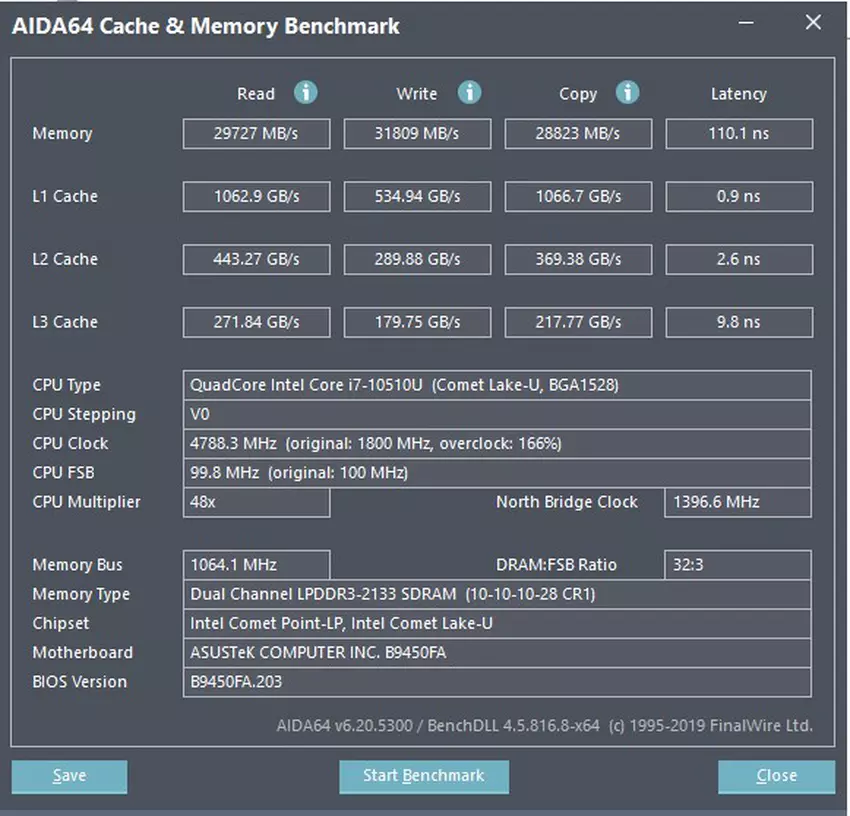Click the L2 Cache Copy result box

[x=578, y=260]
